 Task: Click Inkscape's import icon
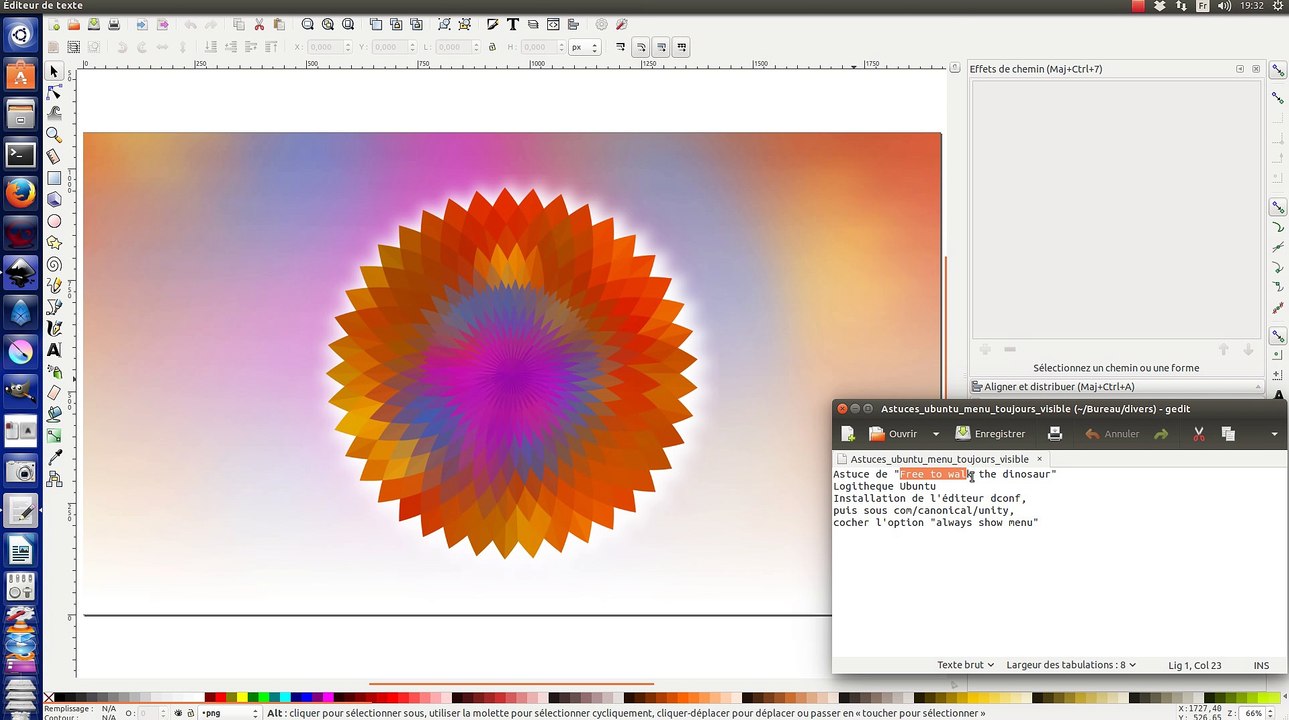point(142,24)
